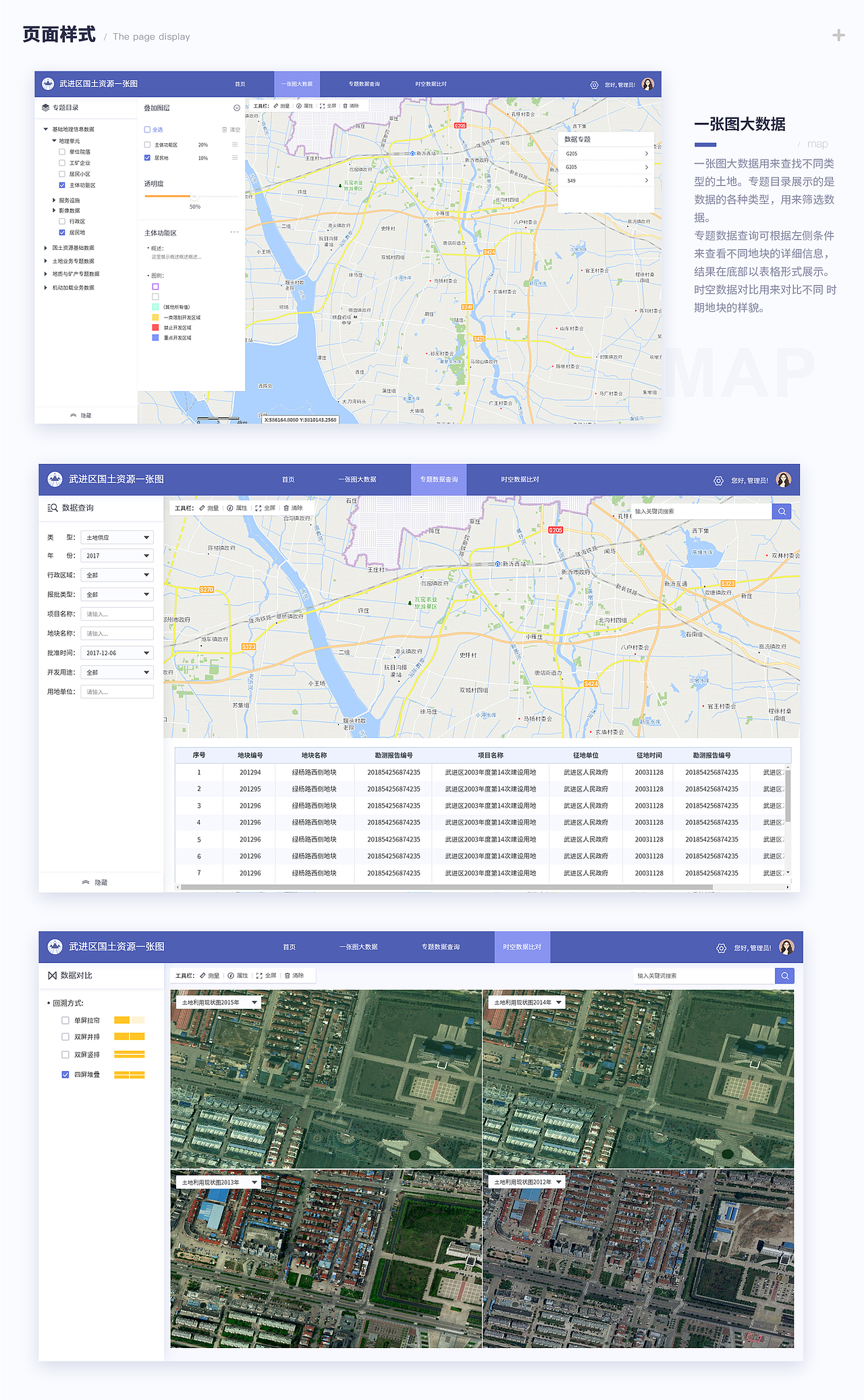Click settings gear in the 时空数据比对 screen header

721,948
